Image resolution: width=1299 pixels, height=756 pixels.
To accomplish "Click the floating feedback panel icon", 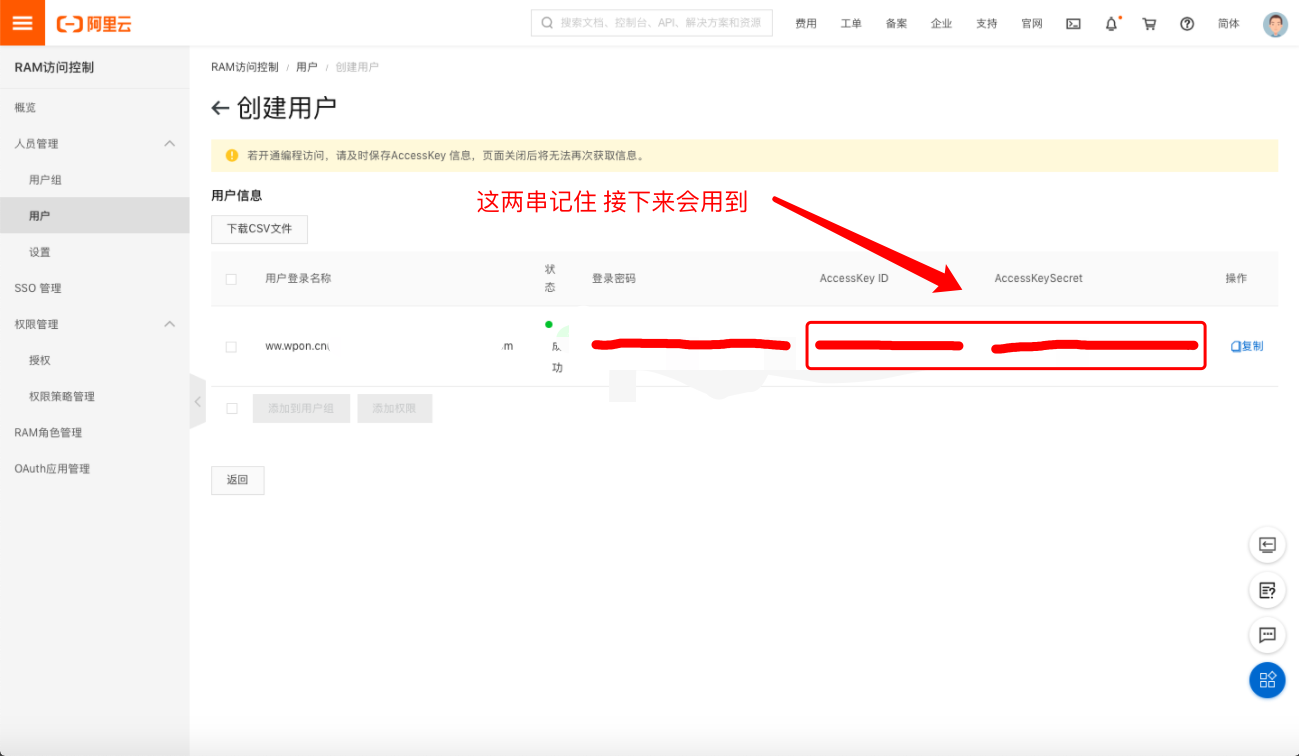I will (1267, 545).
